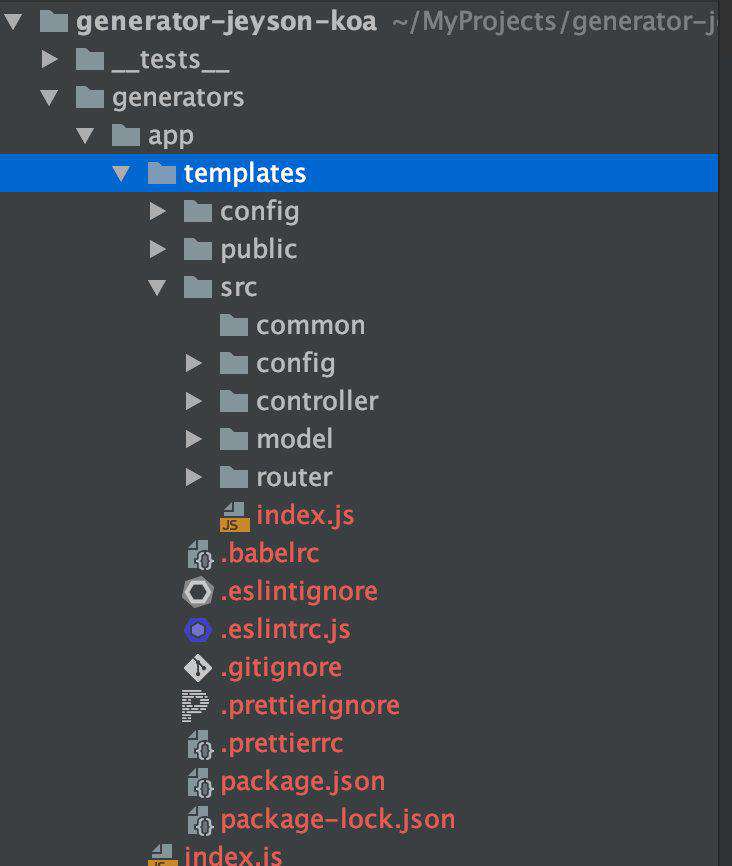Click the JSON config icon next to .babelrc
The width and height of the screenshot is (732, 866).
click(200, 555)
